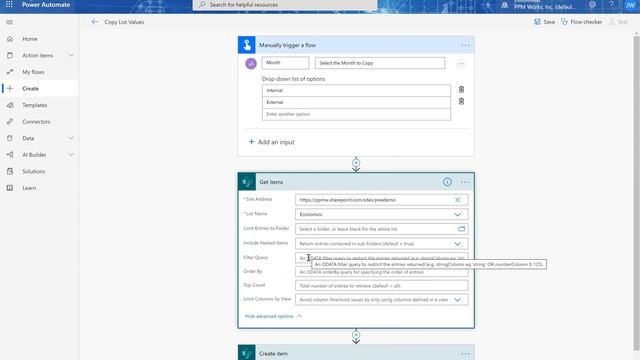The image size is (640, 360).
Task: Click the Order By field
Action: coord(382,272)
